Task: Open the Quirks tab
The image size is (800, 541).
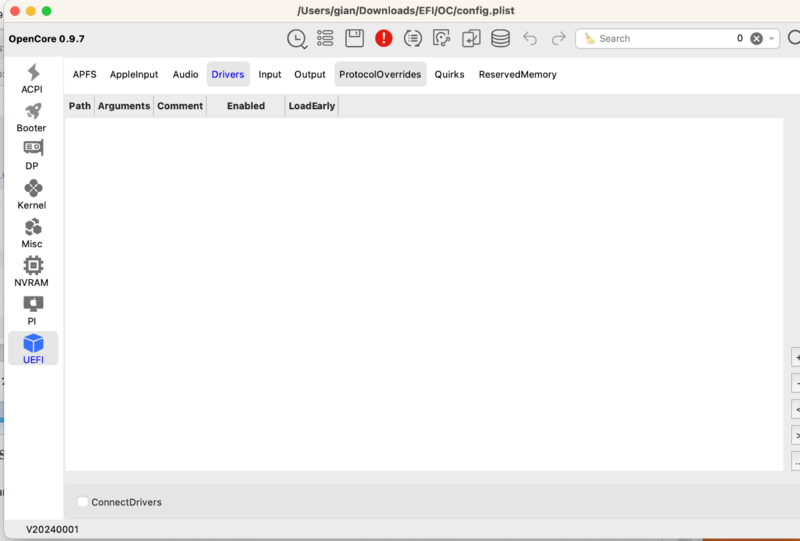Action: [x=449, y=75]
